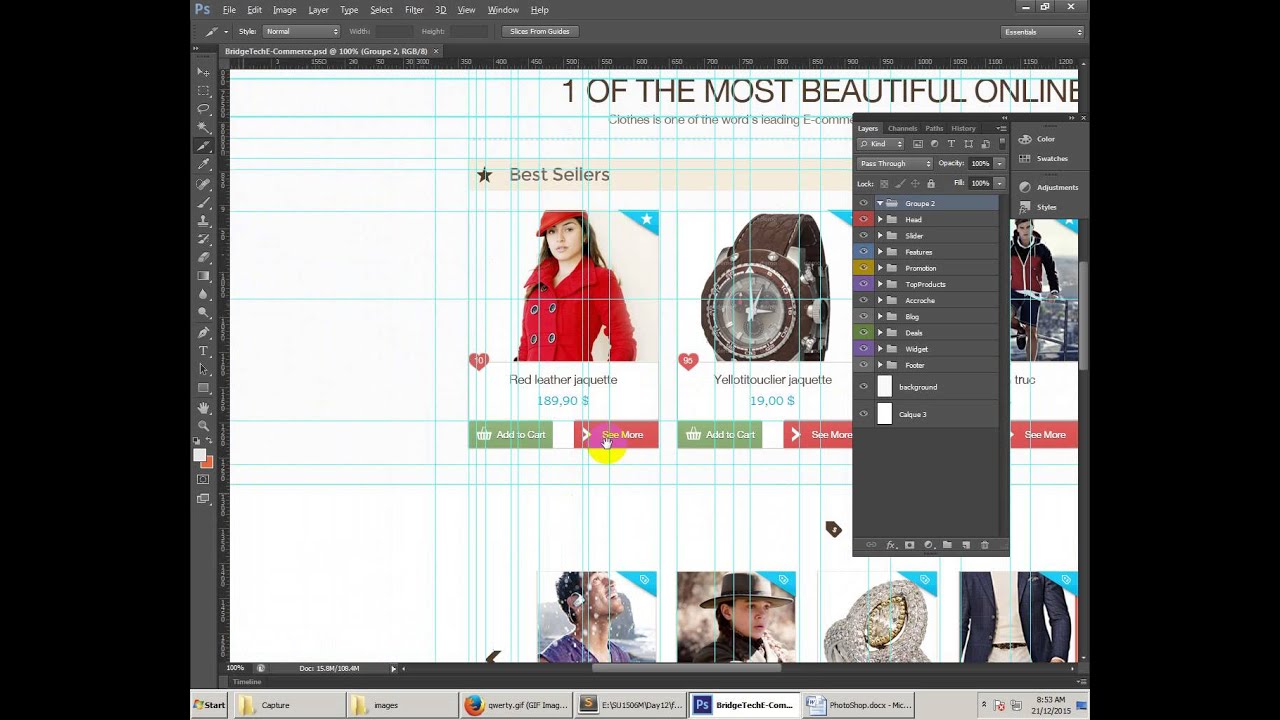Hide the Features group layer
Viewport: 1280px width, 720px height.
click(x=864, y=252)
